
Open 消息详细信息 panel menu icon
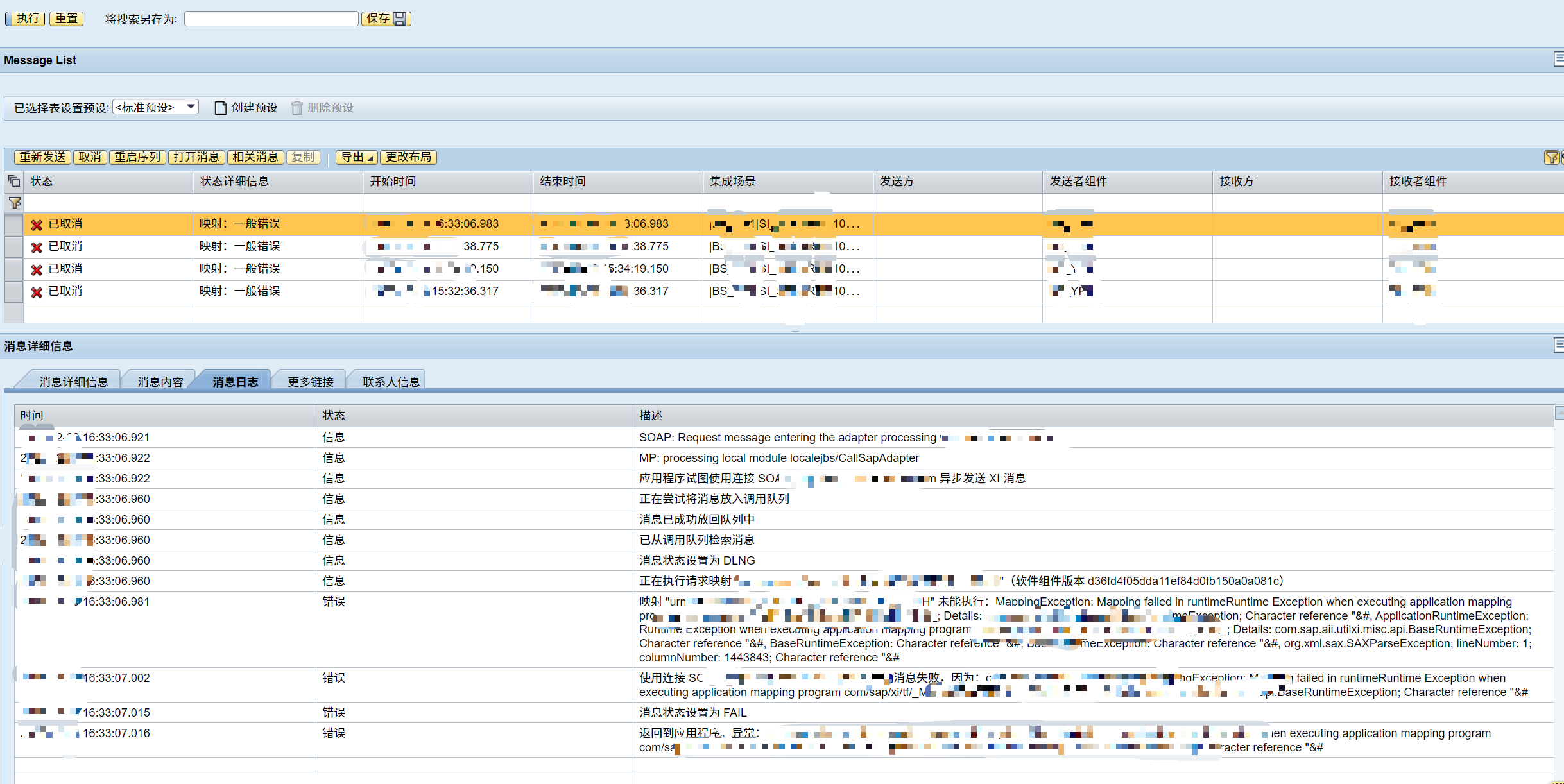[x=1558, y=345]
